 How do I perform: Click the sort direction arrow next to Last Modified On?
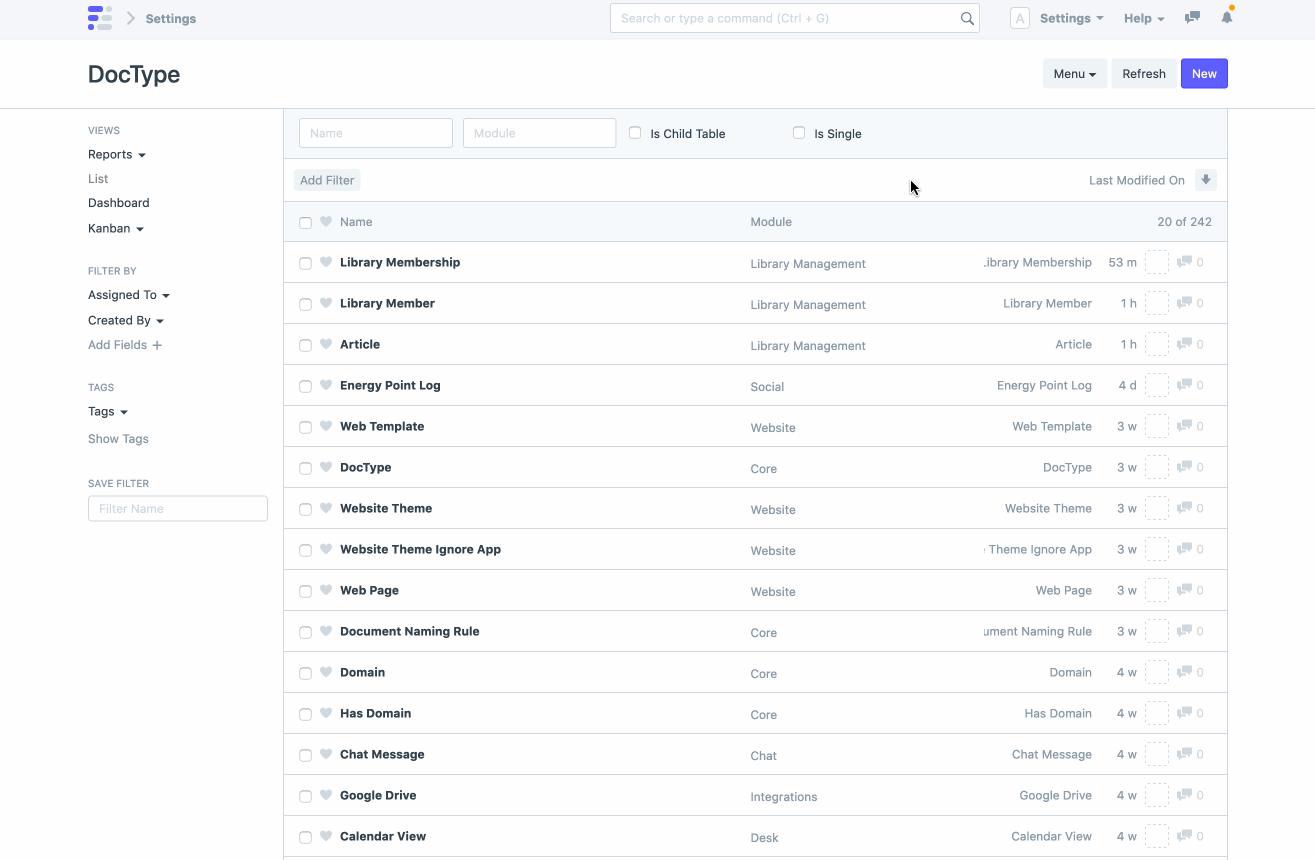pos(1205,180)
